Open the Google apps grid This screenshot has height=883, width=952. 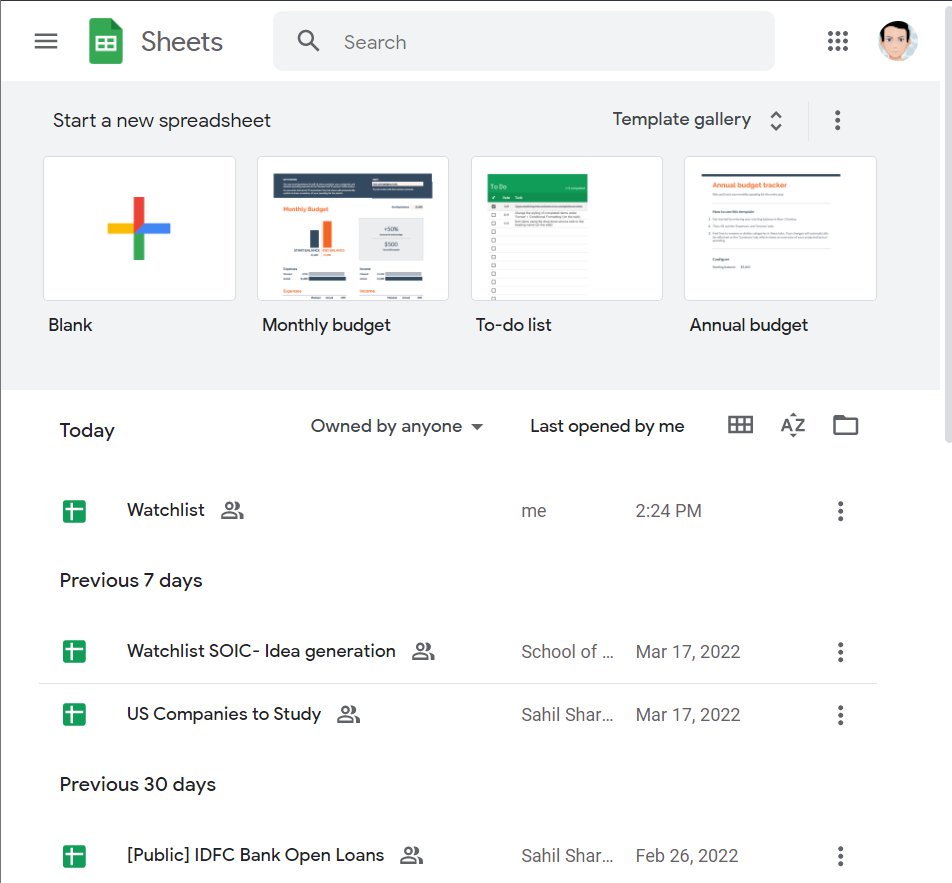(837, 41)
